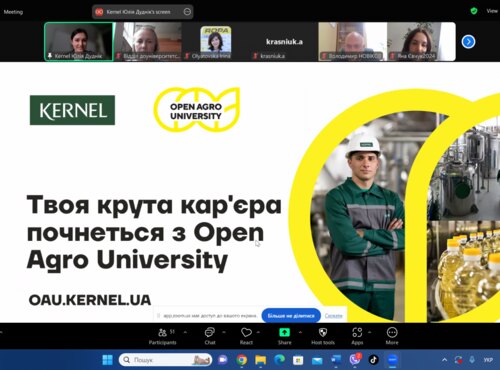Image resolution: width=500 pixels, height=370 pixels.
Task: Open Microsoft Edge from taskbar
Action: click(279, 360)
